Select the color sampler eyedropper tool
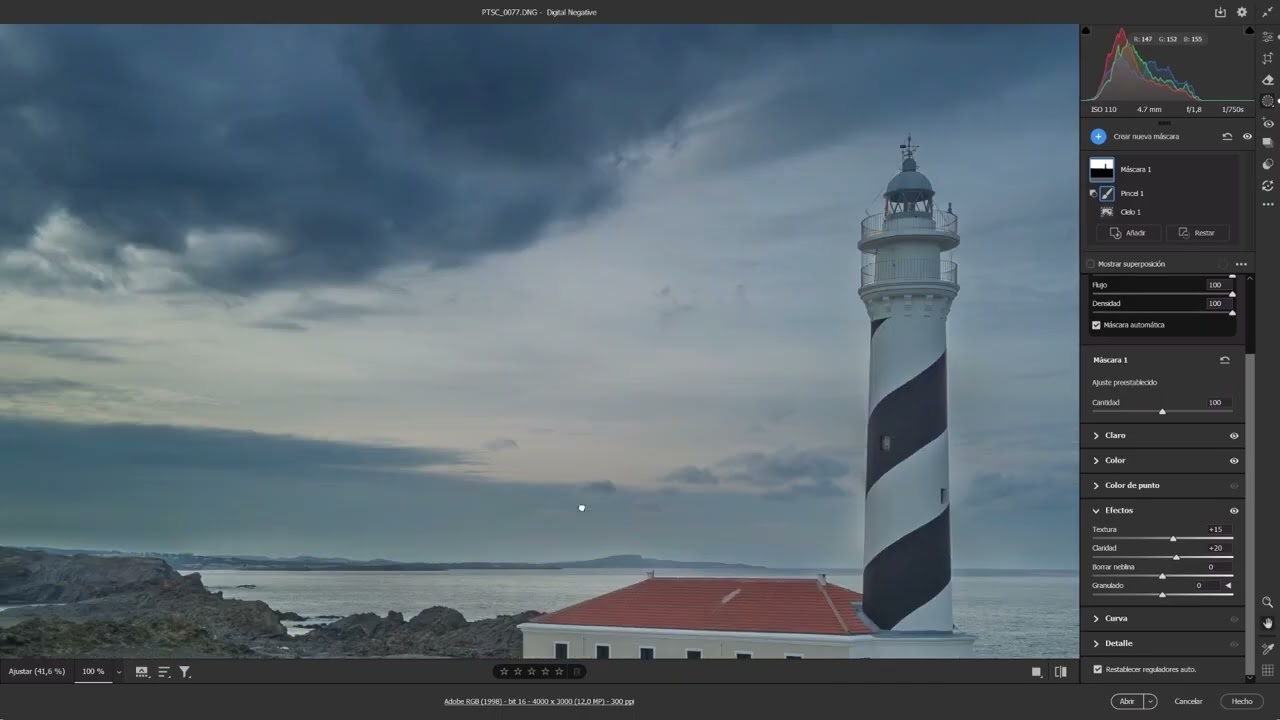The width and height of the screenshot is (1280, 720). [x=1268, y=649]
